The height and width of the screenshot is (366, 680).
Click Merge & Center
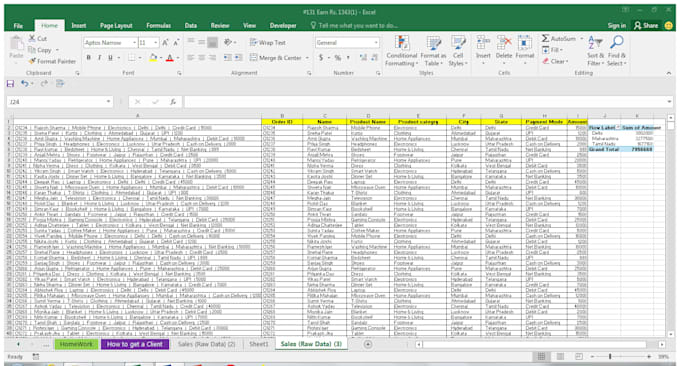(275, 58)
